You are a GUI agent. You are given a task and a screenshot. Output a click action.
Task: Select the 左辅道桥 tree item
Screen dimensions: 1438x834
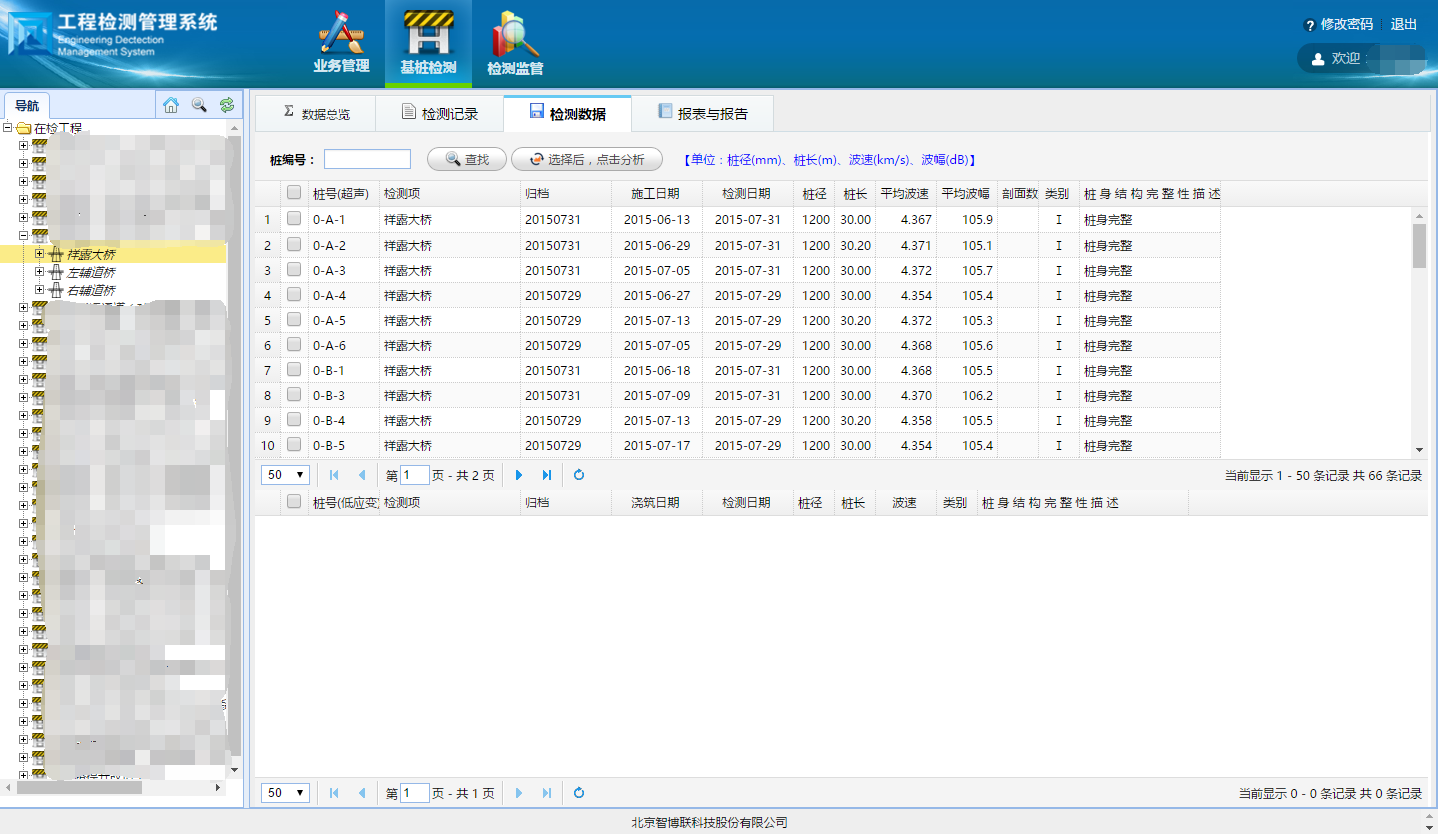click(91, 272)
